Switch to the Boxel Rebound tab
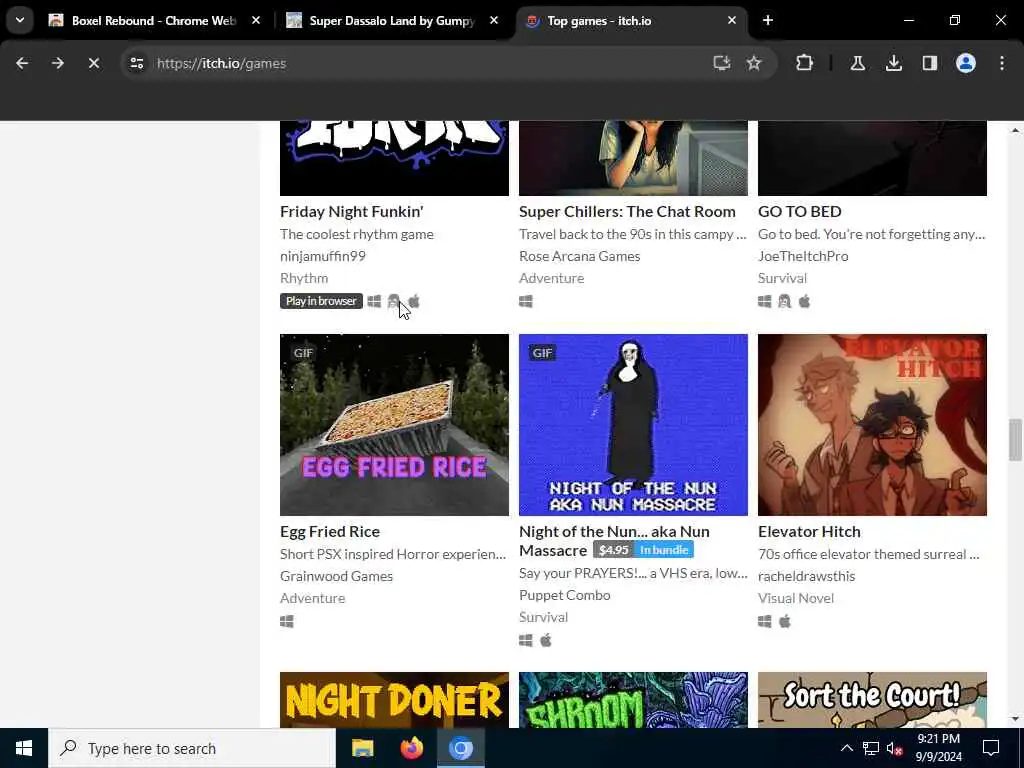The height and width of the screenshot is (768, 1024). [153, 21]
